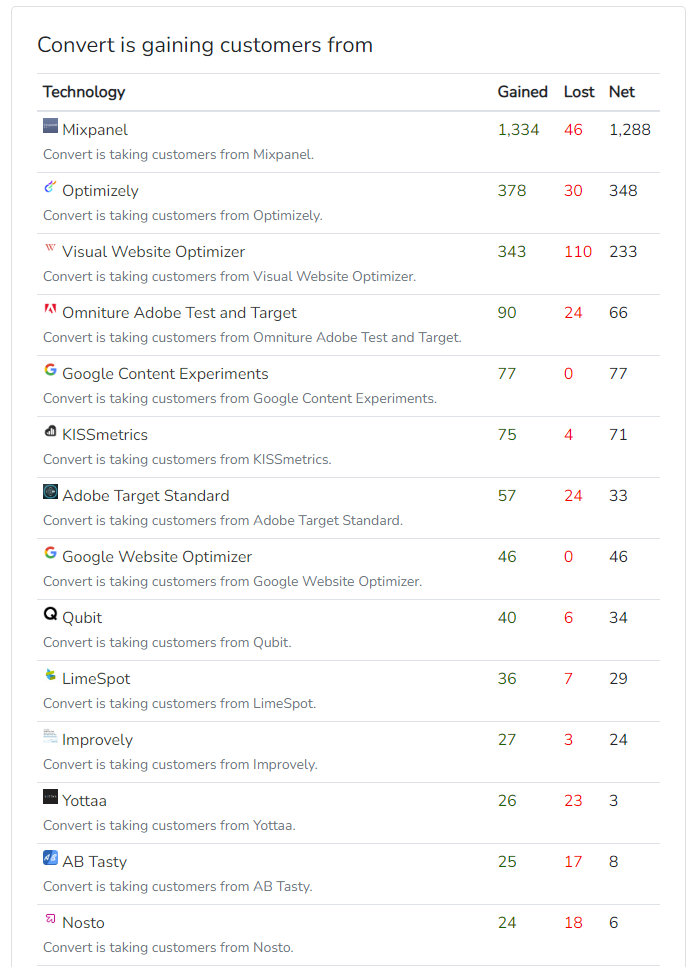Click the Mixpanel logo icon
This screenshot has width=697, height=967.
coord(51,126)
